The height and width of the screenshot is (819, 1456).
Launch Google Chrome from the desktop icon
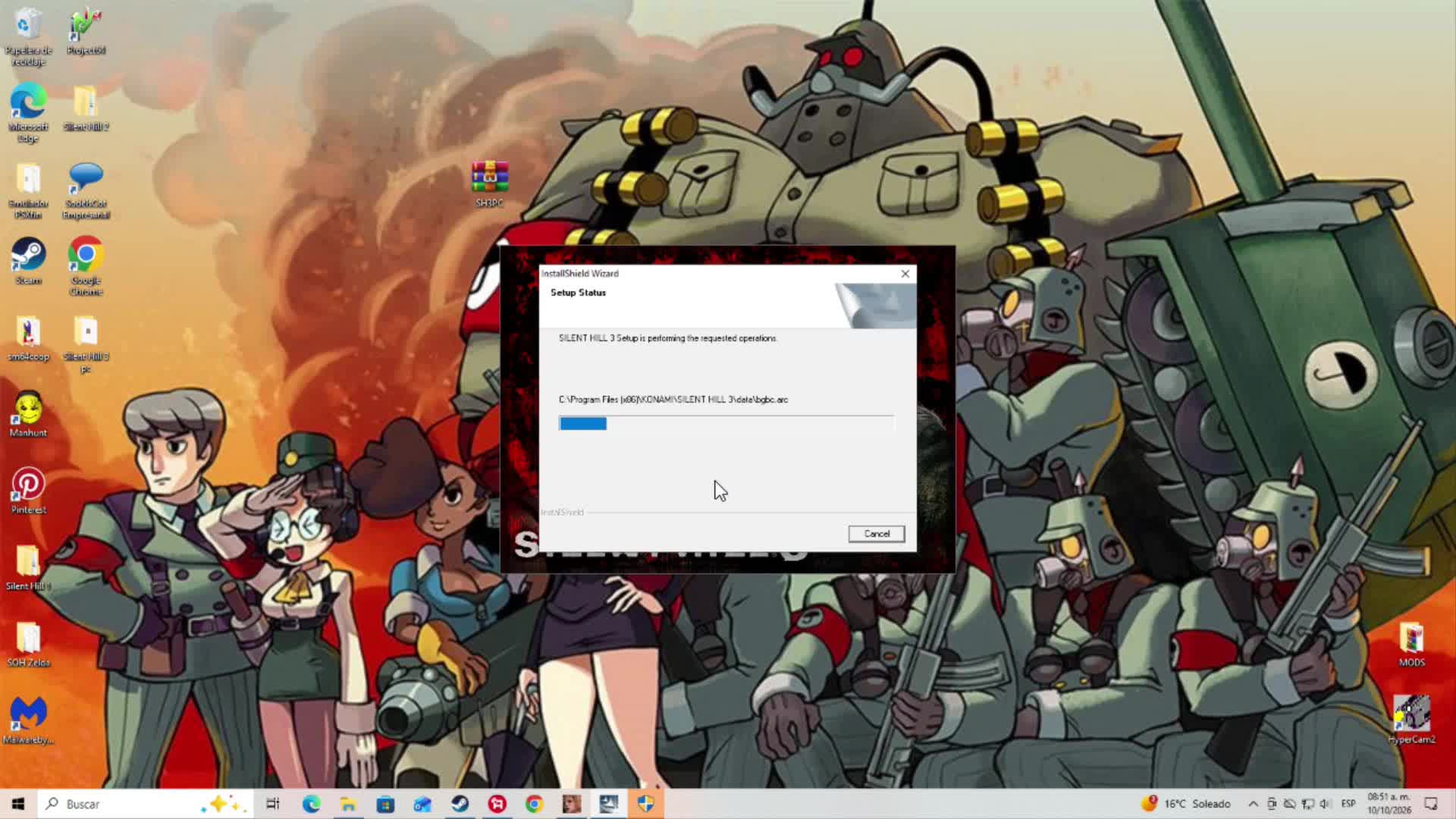click(86, 266)
